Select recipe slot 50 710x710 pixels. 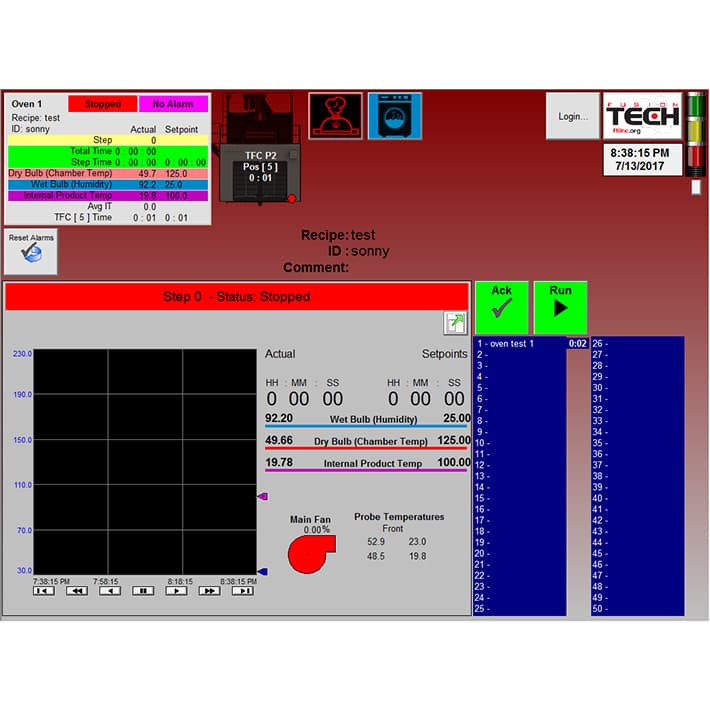pos(638,609)
